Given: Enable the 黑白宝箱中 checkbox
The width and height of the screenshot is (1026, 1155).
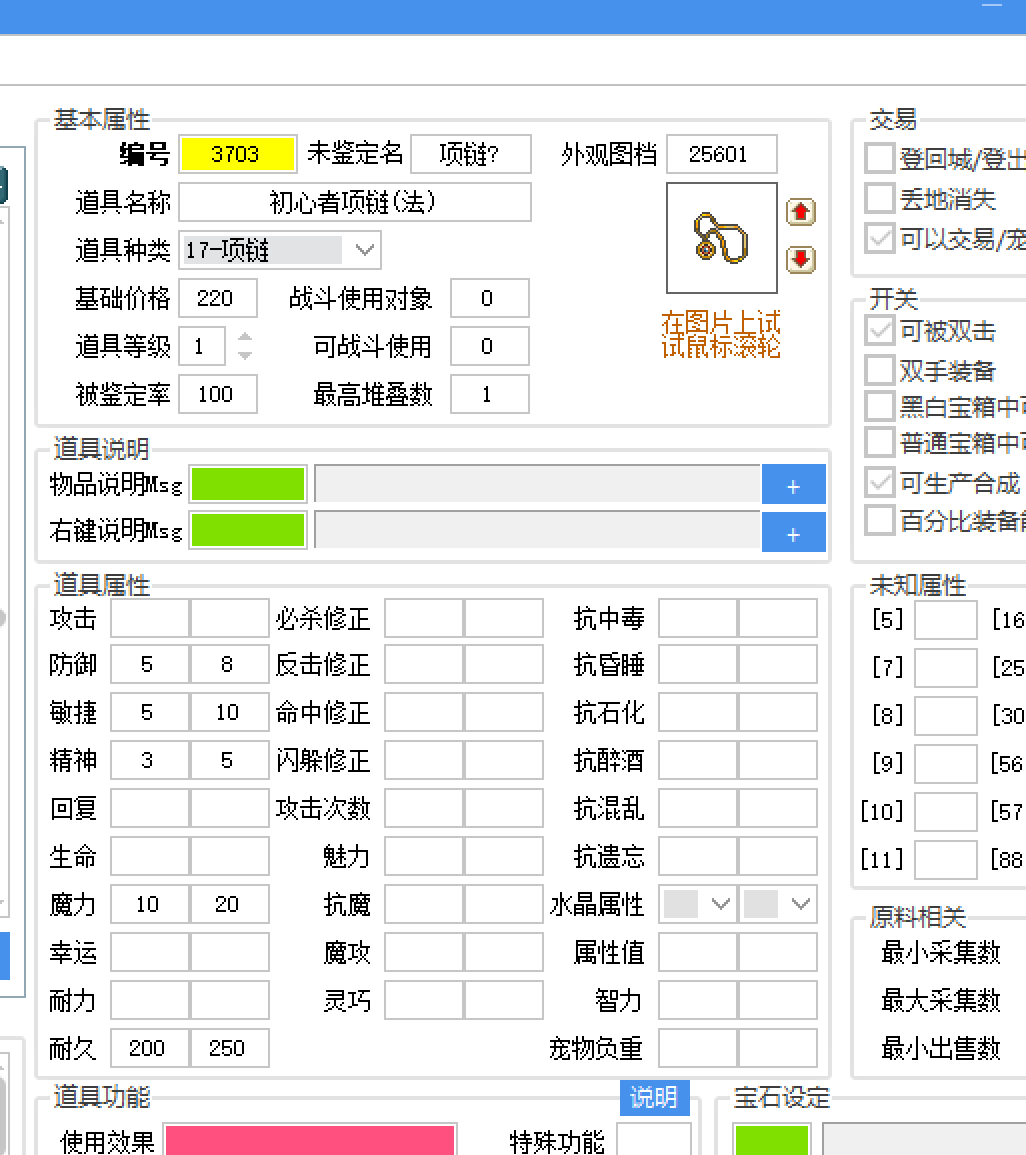Looking at the screenshot, I should pos(879,406).
